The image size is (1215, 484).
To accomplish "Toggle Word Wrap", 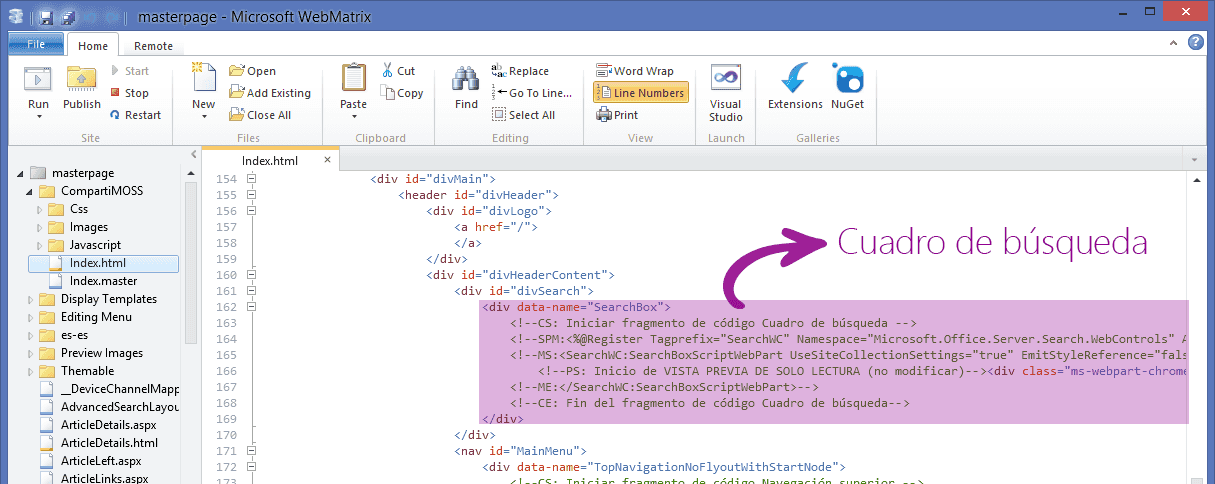I will 635,71.
